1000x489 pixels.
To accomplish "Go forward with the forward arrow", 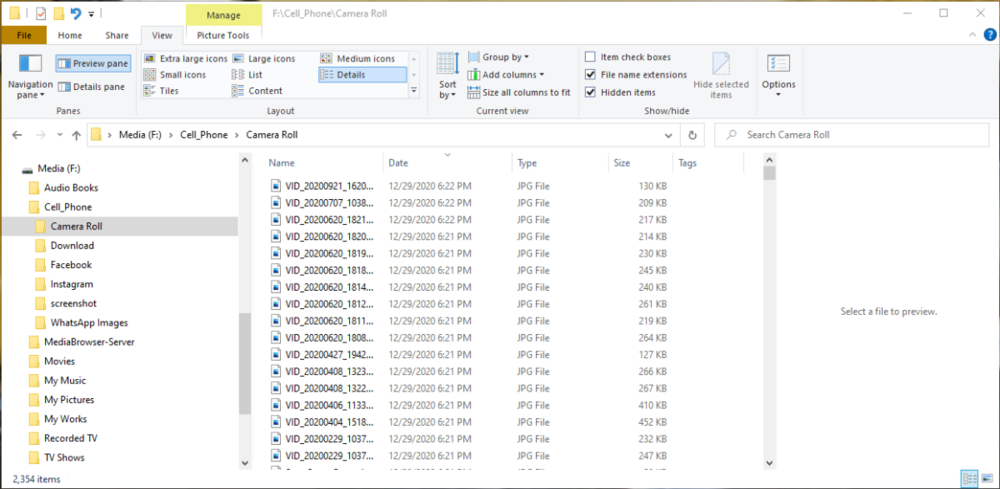I will click(40, 135).
